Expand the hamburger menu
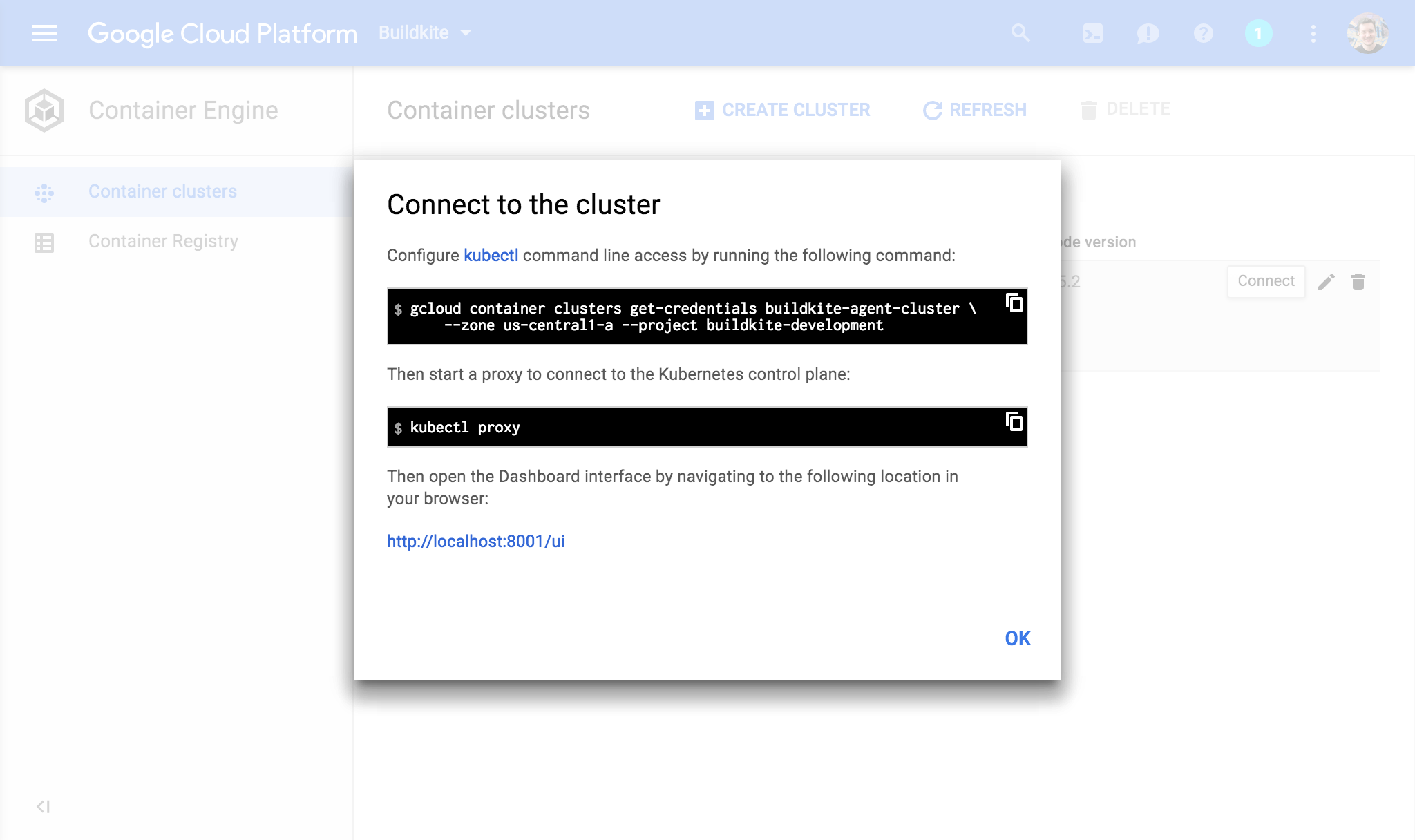The image size is (1415, 840). pos(44,33)
